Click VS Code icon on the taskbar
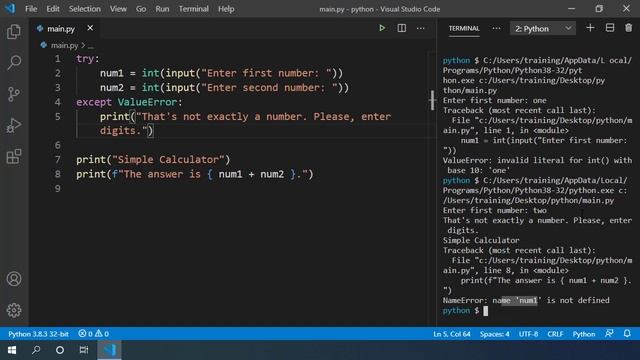Viewport: 640px width, 360px height. click(109, 350)
